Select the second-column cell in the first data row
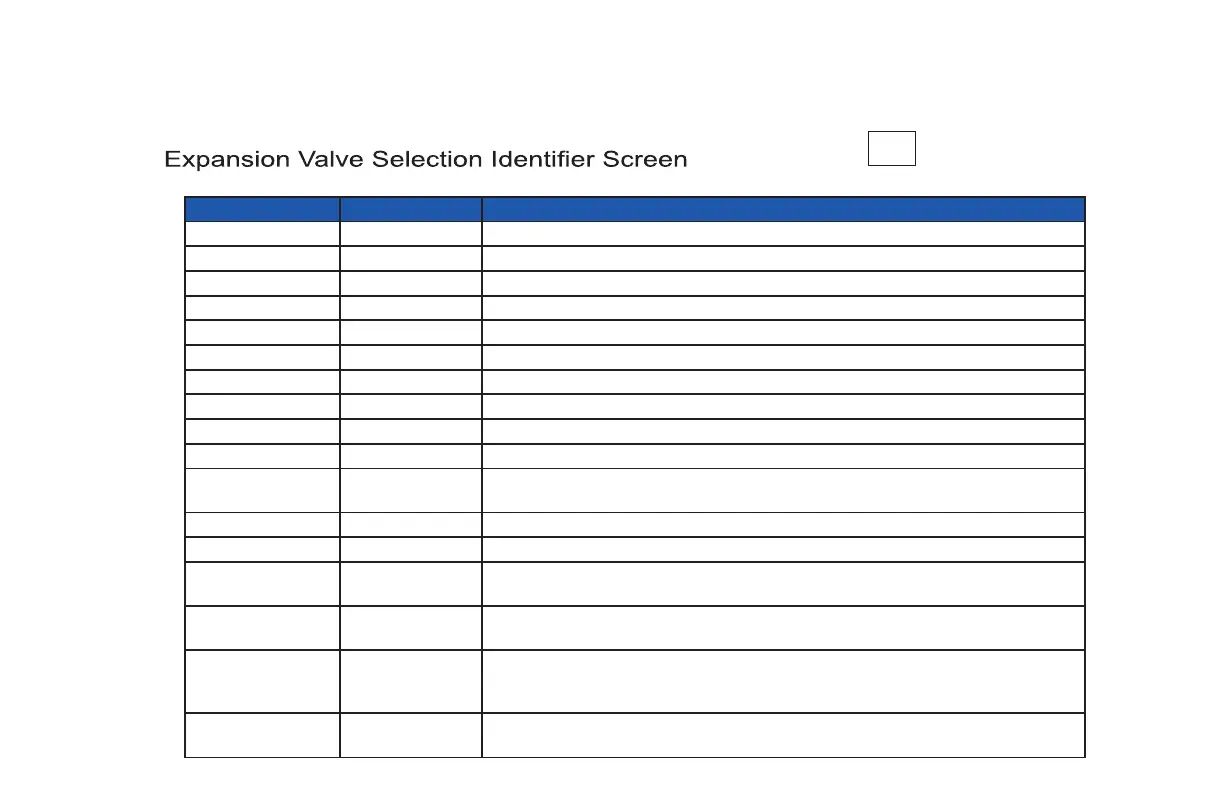Screen dimensions: 1224x792 click(410, 233)
